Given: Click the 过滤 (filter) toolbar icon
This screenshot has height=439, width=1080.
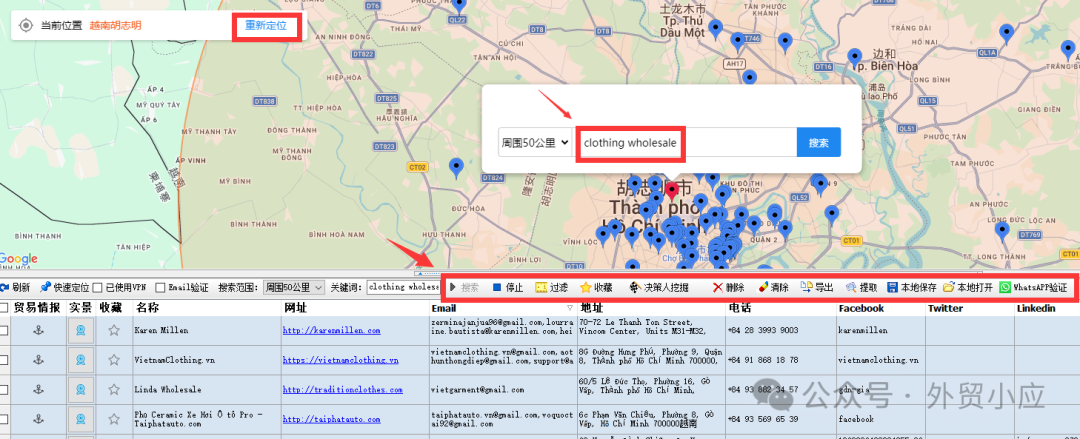Looking at the screenshot, I should coord(541,288).
